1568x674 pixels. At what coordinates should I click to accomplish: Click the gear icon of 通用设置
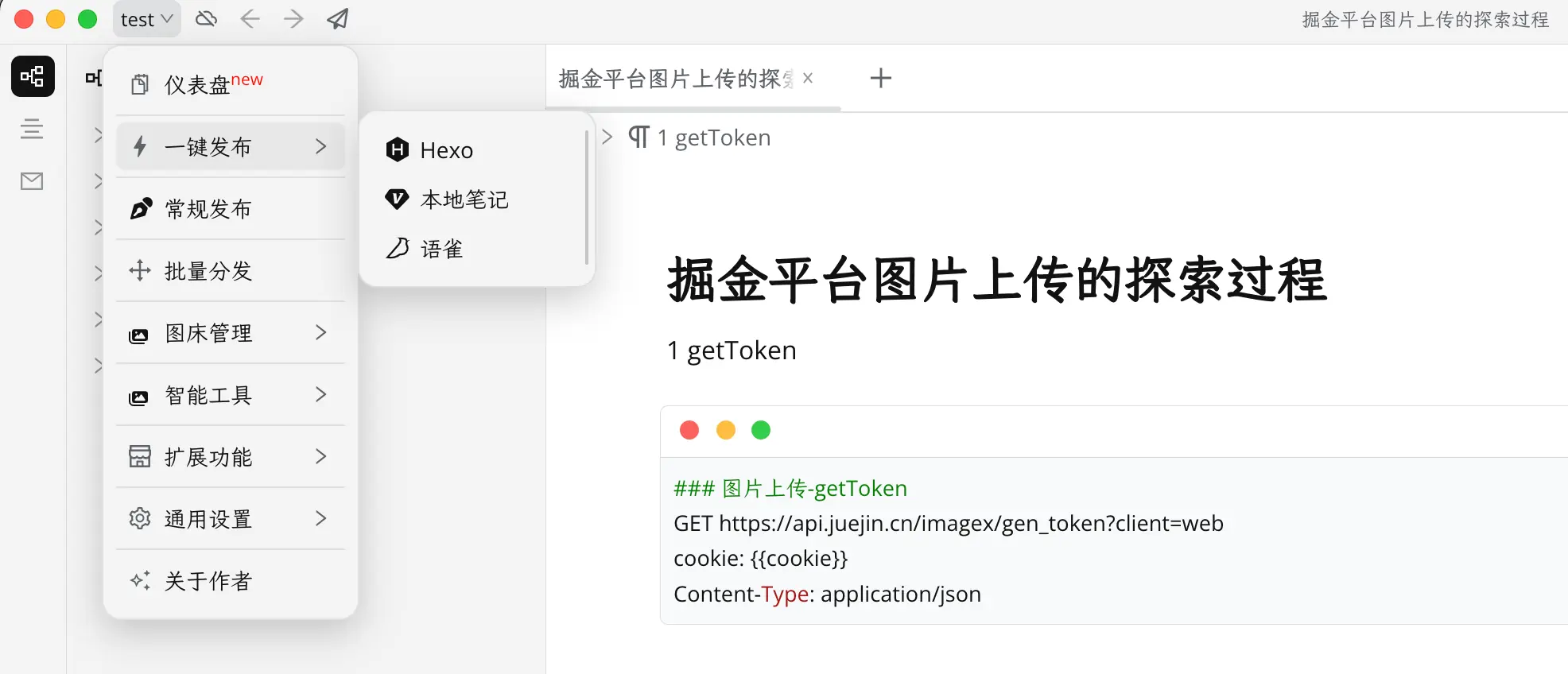tap(140, 518)
